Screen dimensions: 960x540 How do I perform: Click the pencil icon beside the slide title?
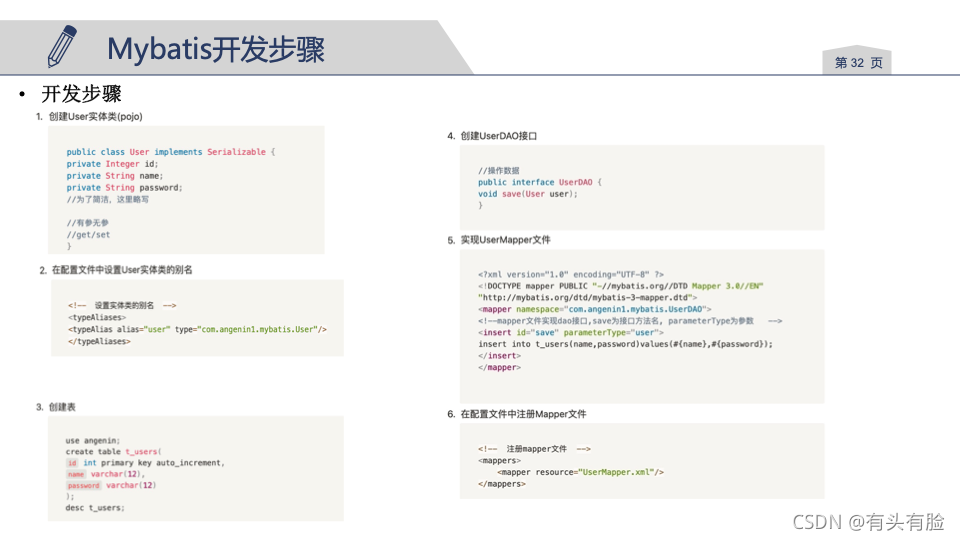(62, 46)
